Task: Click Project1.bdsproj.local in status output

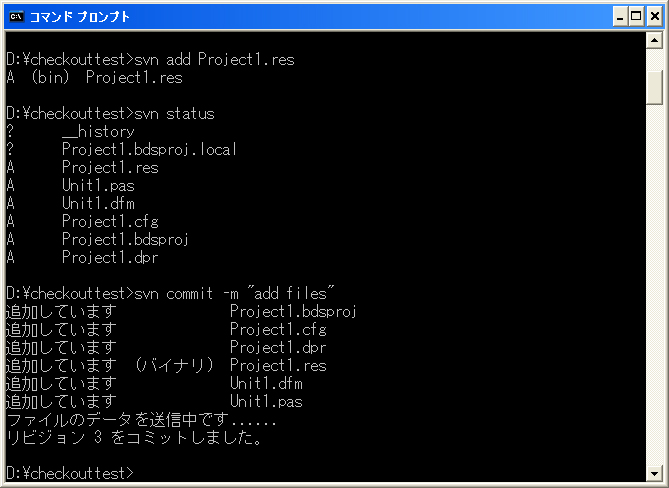Action: (149, 149)
